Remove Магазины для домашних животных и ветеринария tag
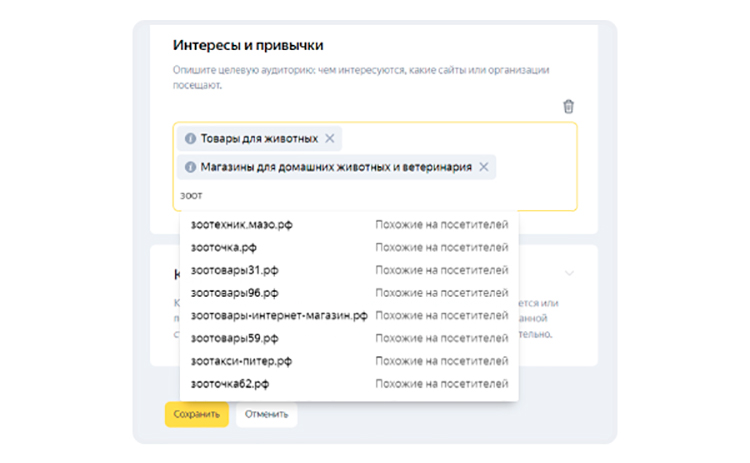The height and width of the screenshot is (463, 750). coord(484,167)
